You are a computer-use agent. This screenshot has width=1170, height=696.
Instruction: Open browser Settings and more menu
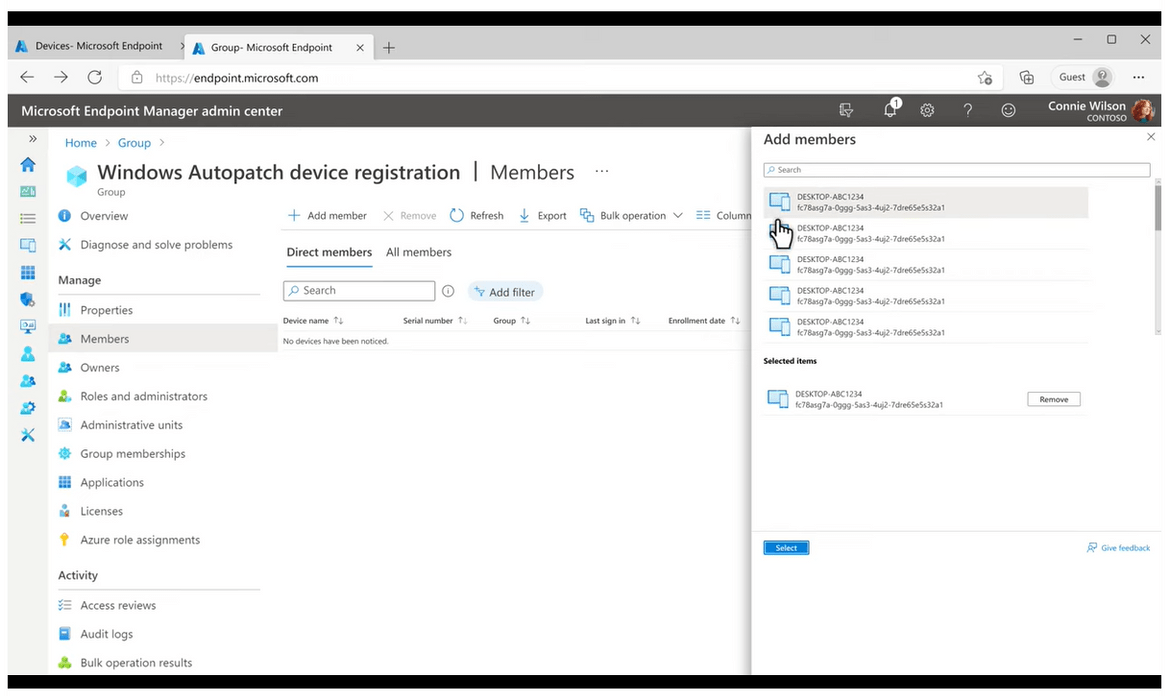1139,77
